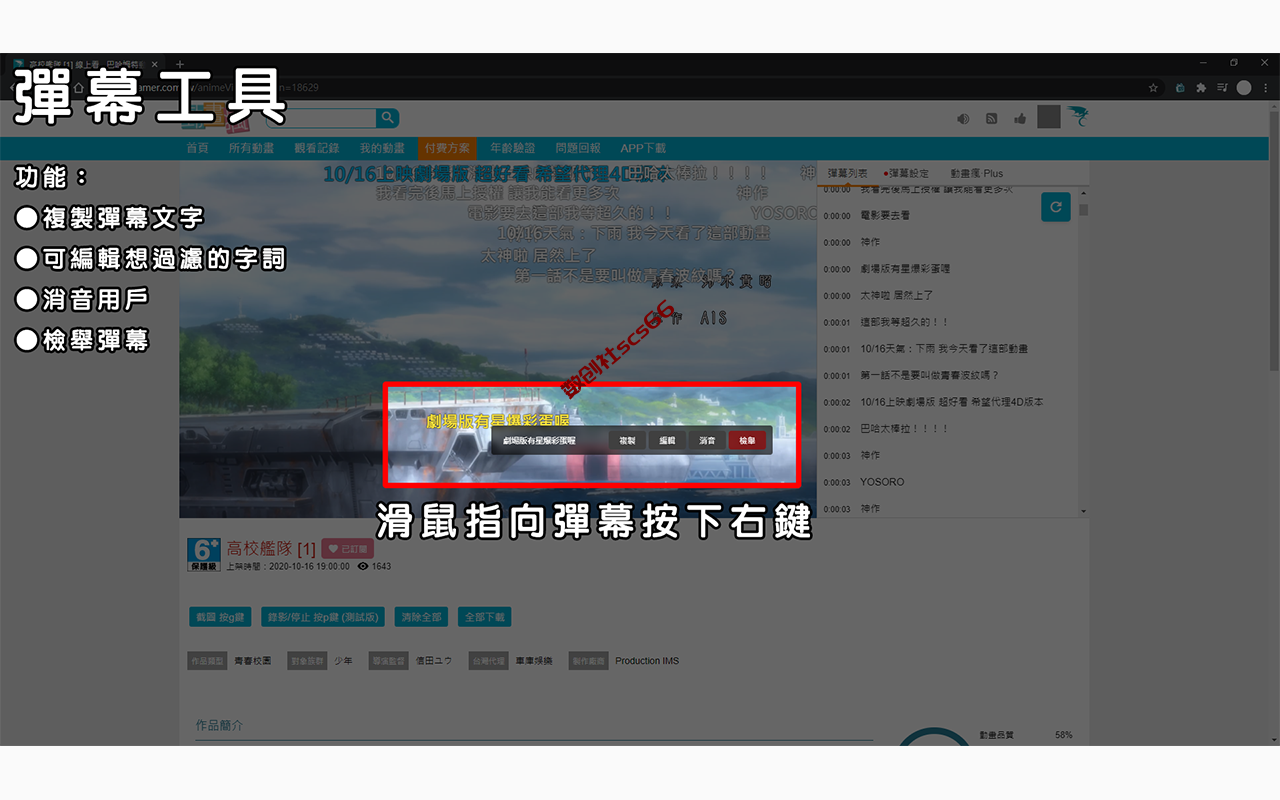This screenshot has height=800, width=1280.
Task: Report the danmaku with red 檢舉 button
Action: click(747, 440)
